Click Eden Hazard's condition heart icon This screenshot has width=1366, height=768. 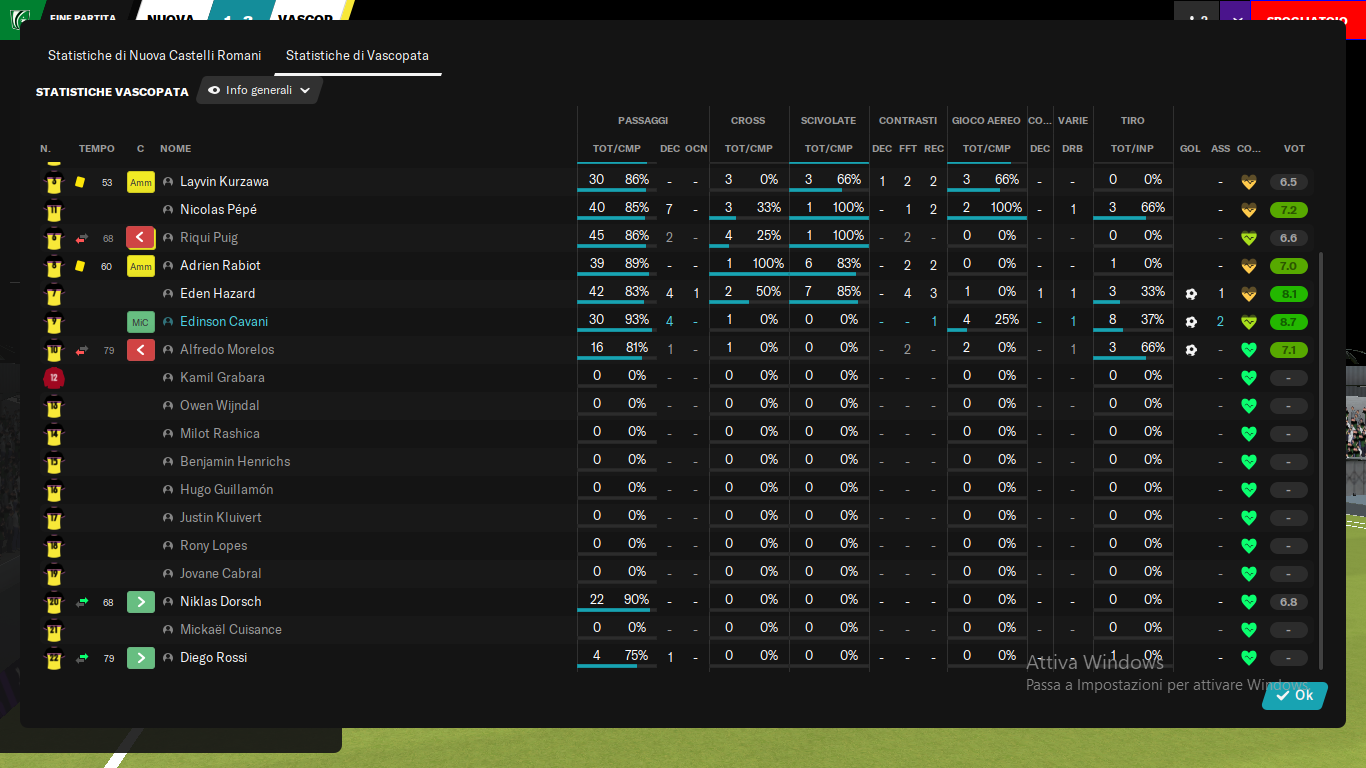1248,294
